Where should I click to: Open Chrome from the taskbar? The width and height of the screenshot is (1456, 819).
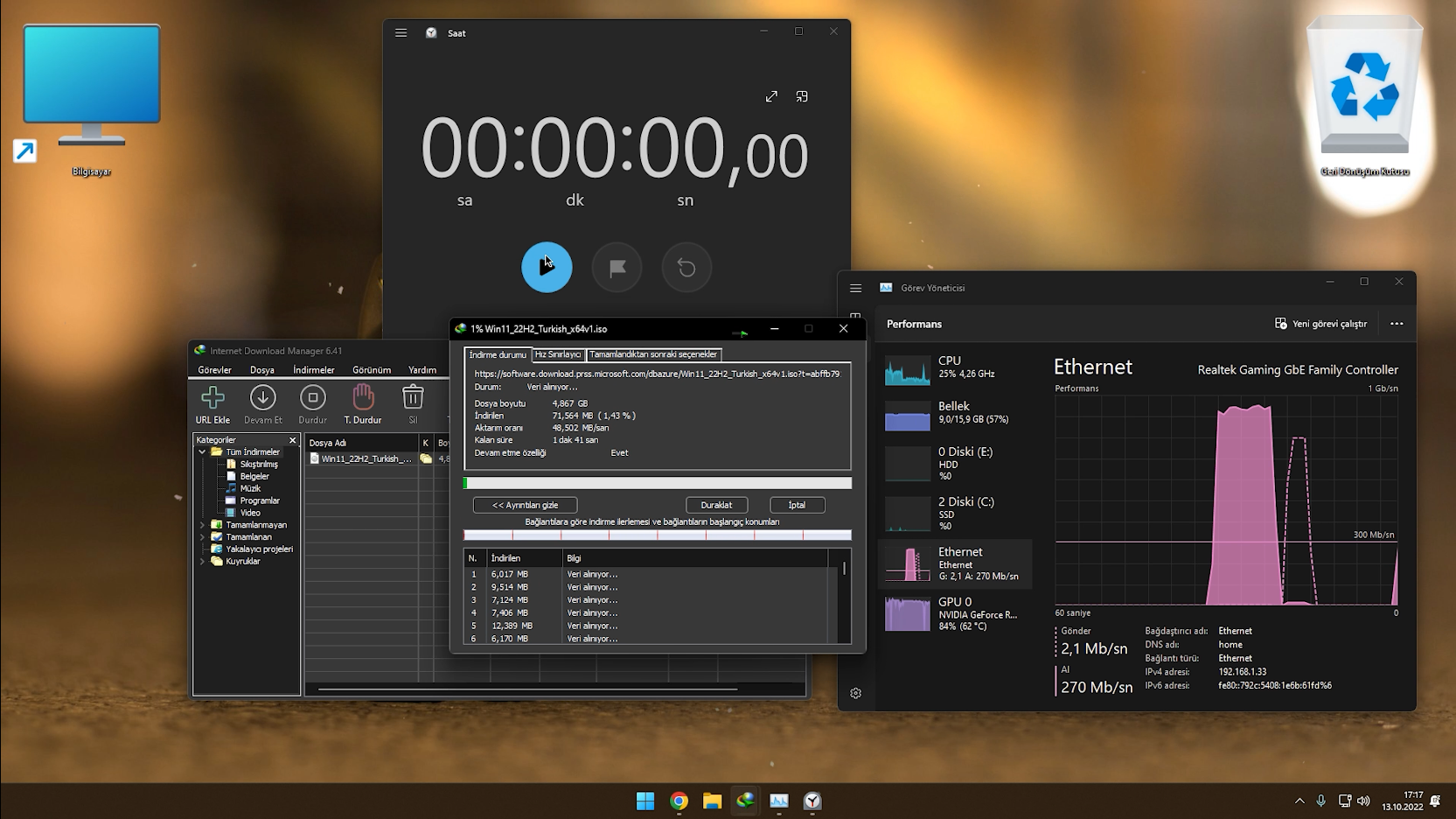pyautogui.click(x=679, y=801)
